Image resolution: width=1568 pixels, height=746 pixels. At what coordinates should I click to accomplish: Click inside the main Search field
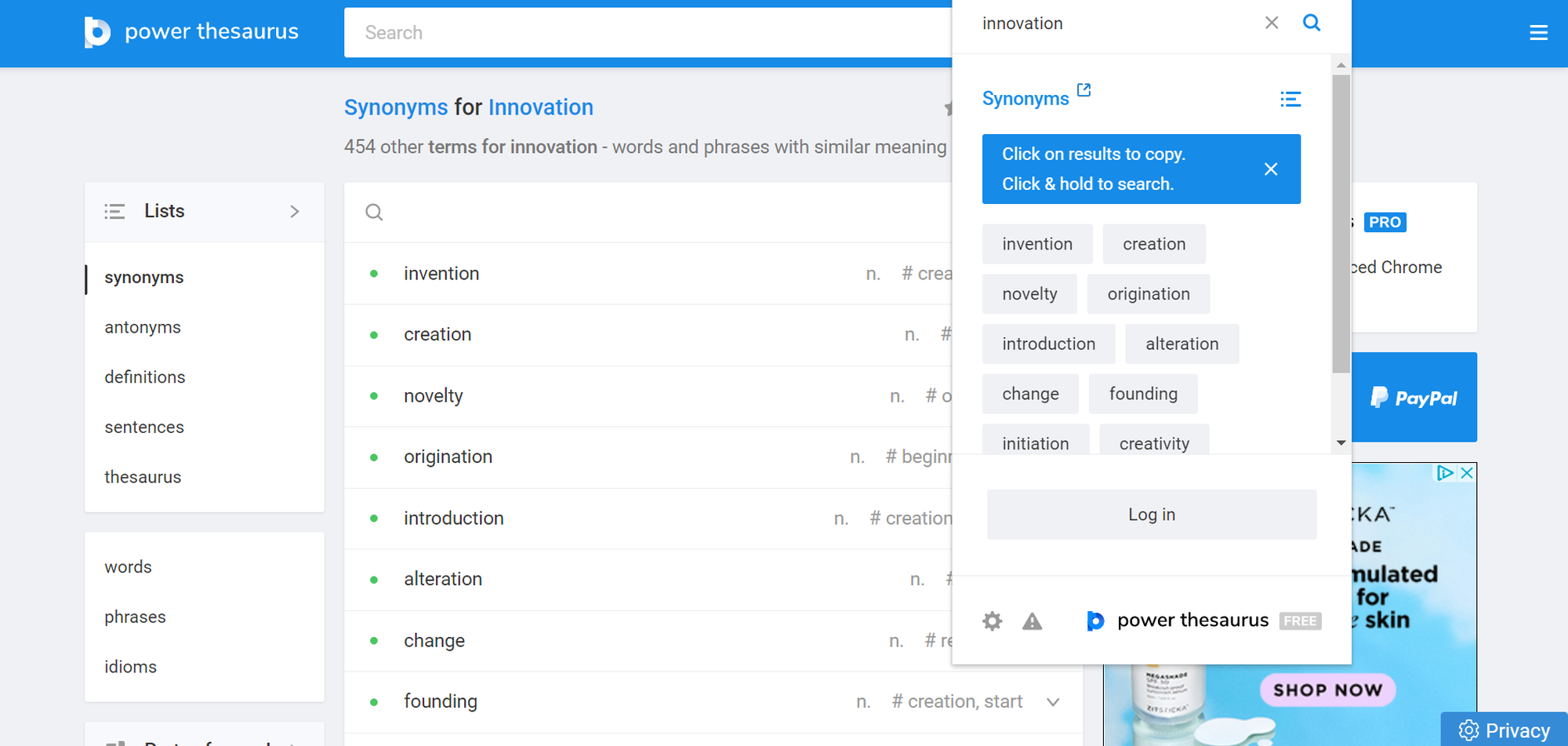[627, 32]
